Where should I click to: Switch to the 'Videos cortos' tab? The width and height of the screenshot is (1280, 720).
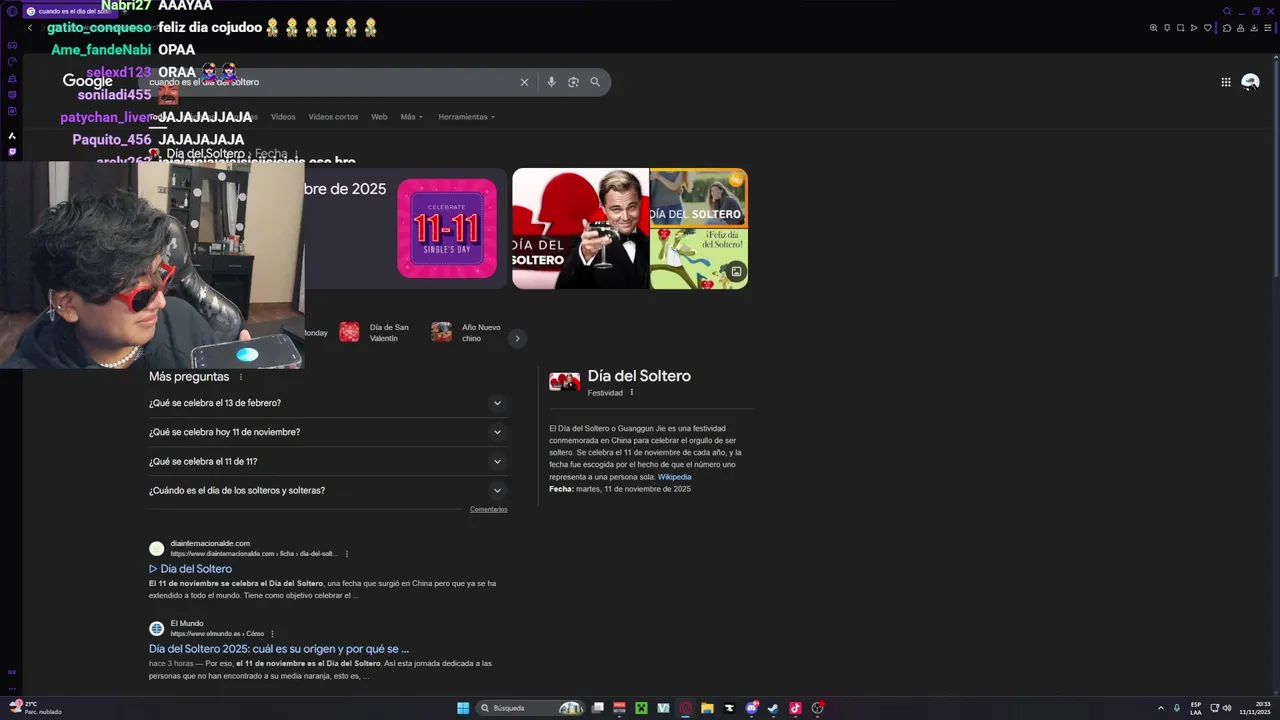(333, 117)
